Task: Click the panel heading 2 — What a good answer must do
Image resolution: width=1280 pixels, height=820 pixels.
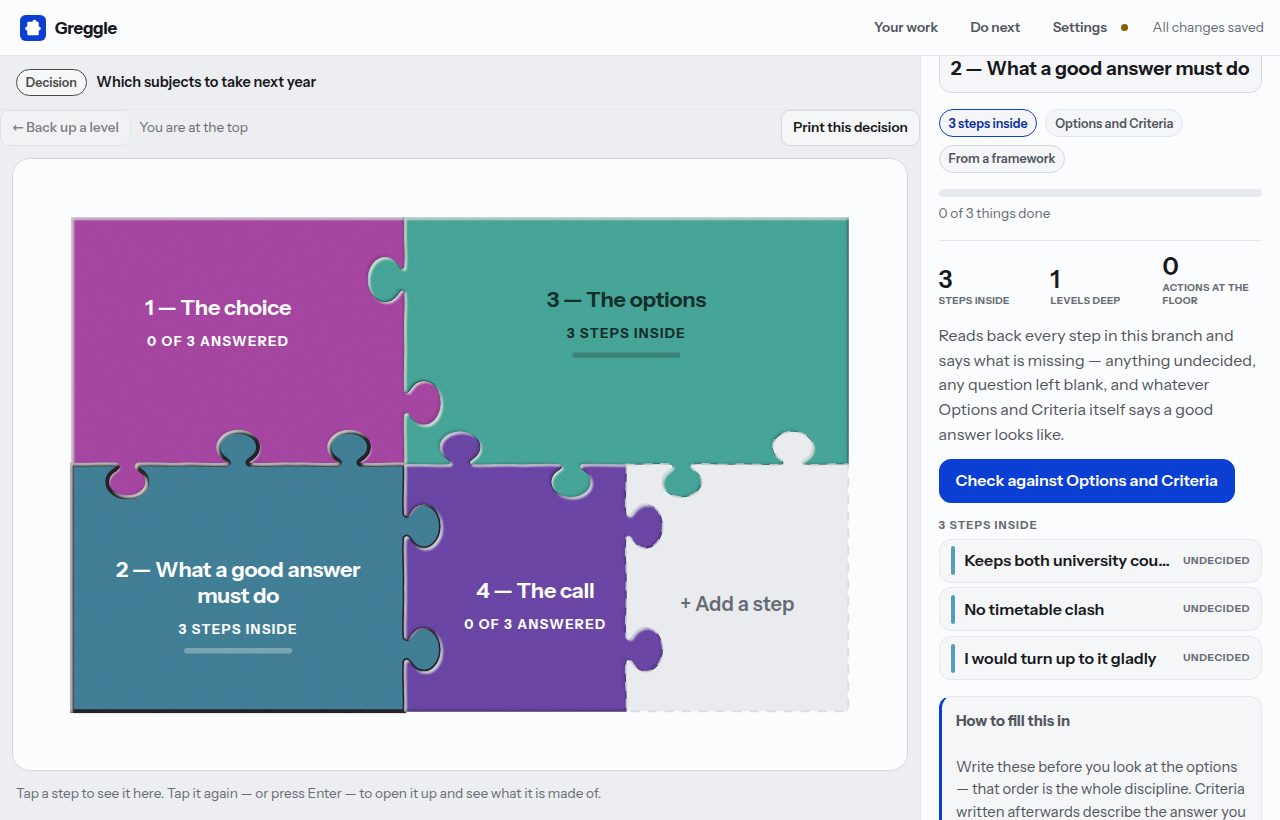Action: tap(1100, 68)
